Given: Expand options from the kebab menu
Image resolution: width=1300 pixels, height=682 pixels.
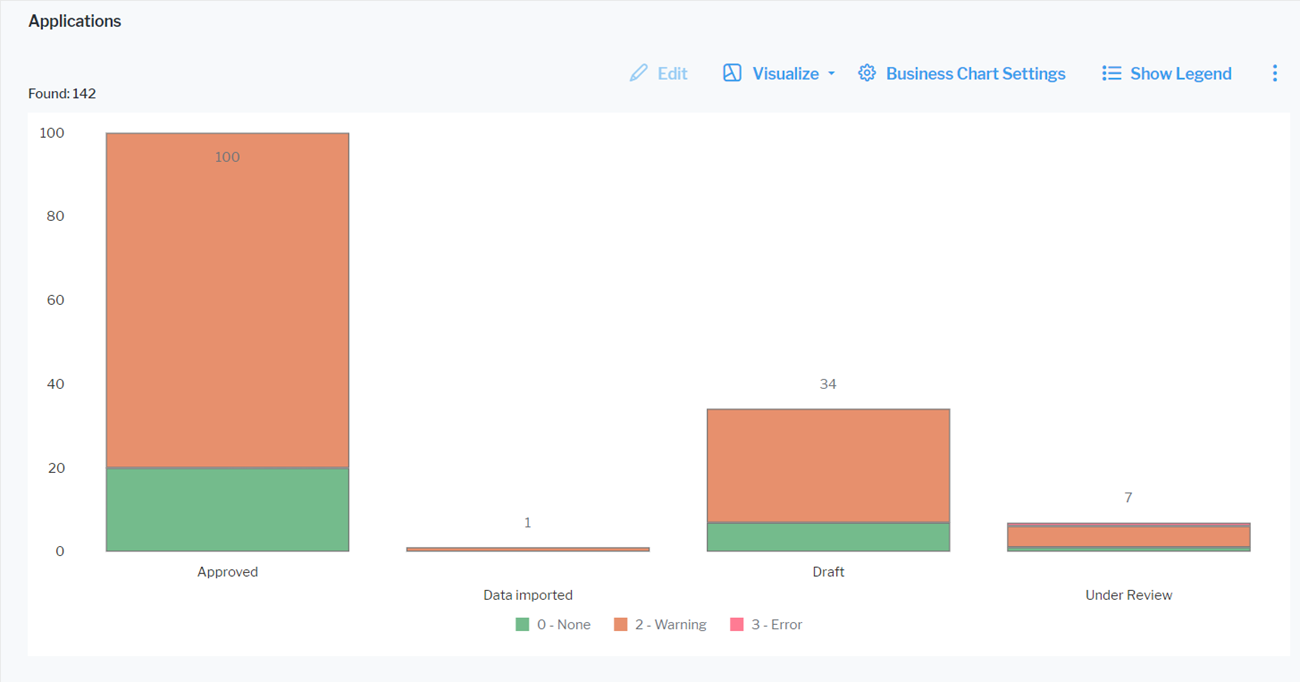Looking at the screenshot, I should pyautogui.click(x=1275, y=73).
